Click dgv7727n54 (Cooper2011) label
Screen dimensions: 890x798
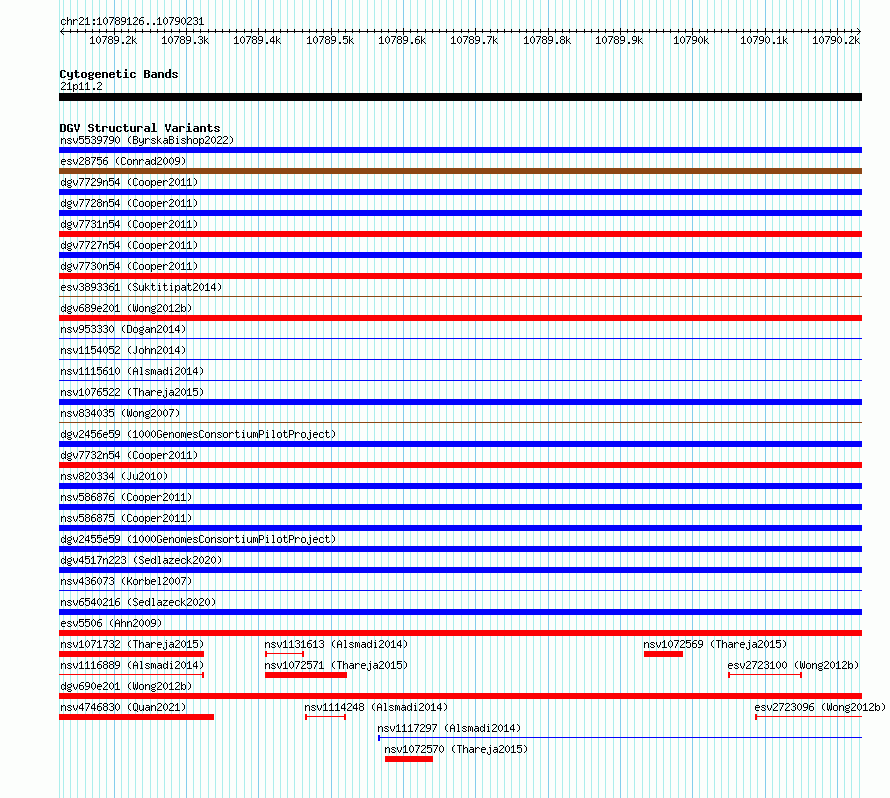[x=129, y=245]
